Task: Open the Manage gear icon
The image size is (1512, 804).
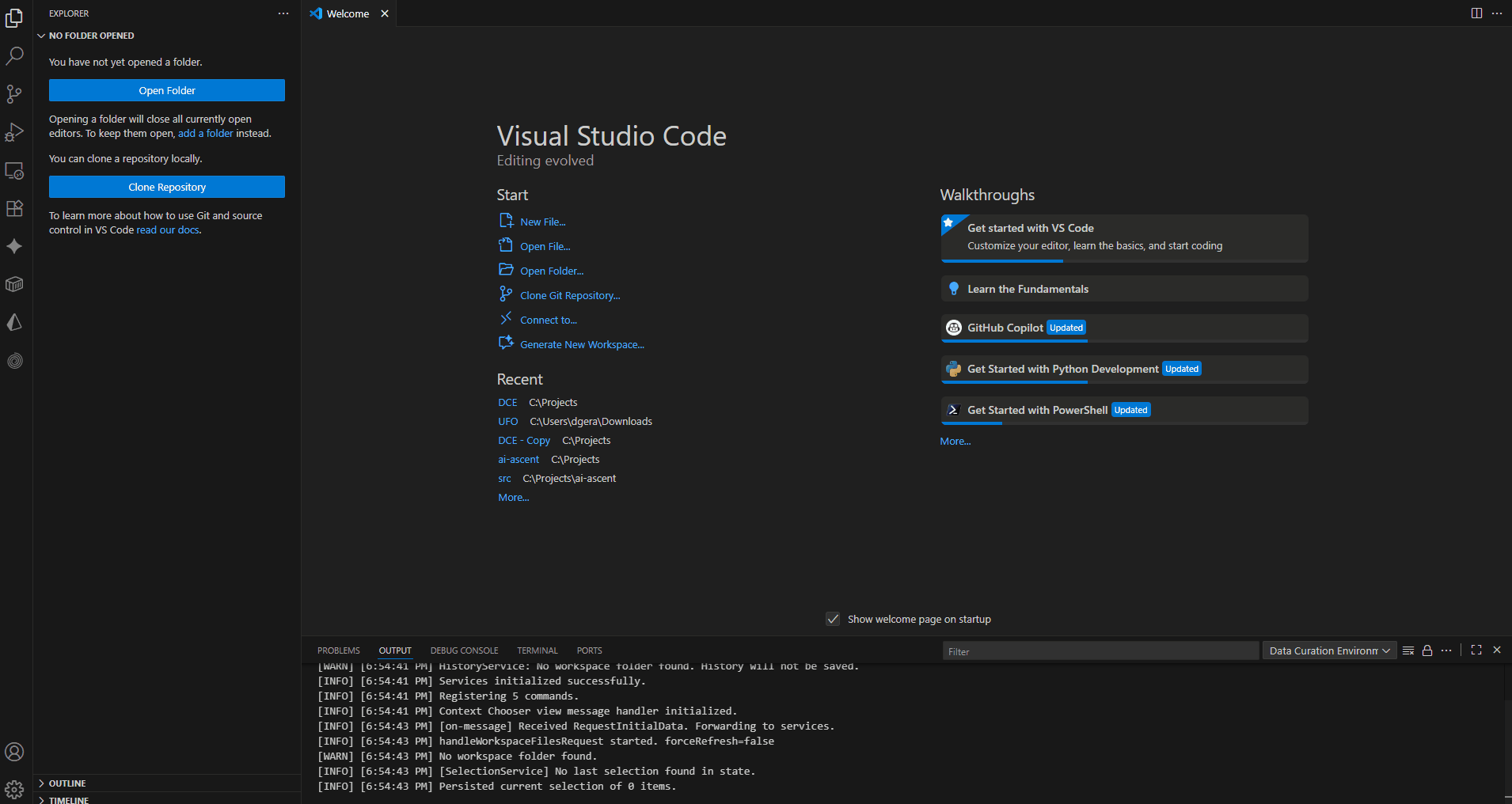Action: (x=14, y=789)
